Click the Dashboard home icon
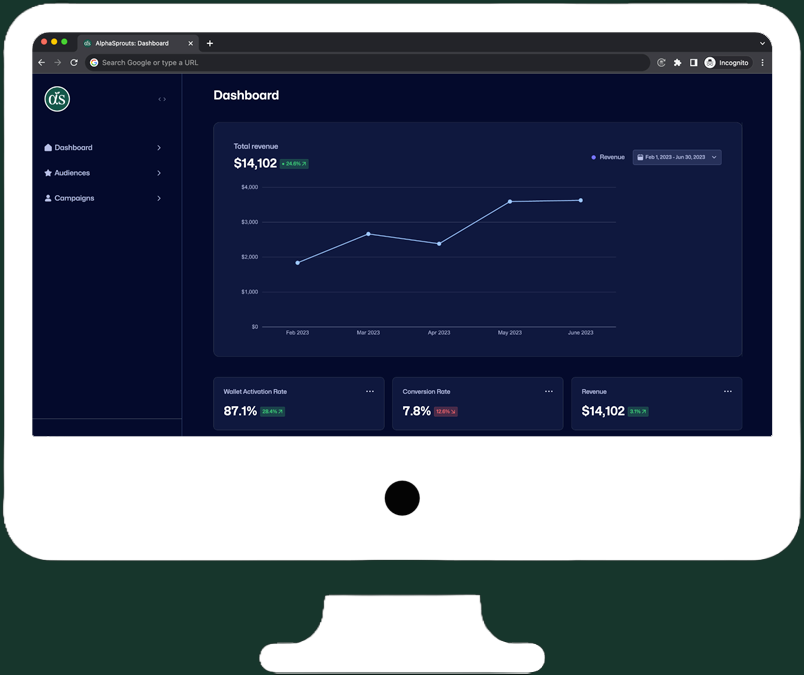Screen dimensions: 804x675 click(x=48, y=148)
